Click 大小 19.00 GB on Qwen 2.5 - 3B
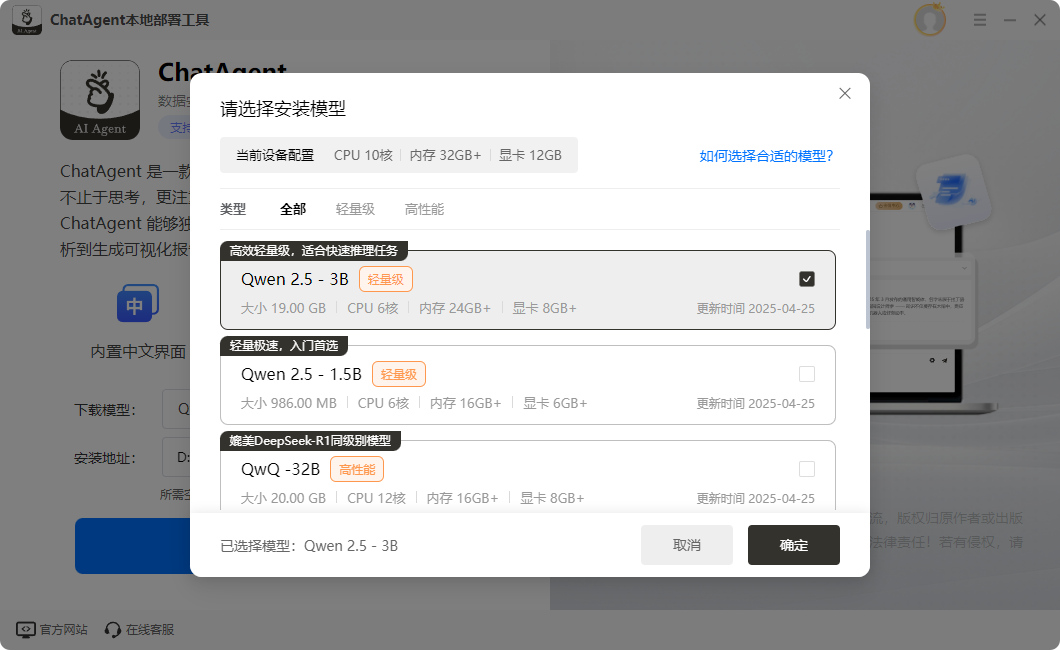Screen dimensions: 1060x650 pyautogui.click(x=283, y=308)
